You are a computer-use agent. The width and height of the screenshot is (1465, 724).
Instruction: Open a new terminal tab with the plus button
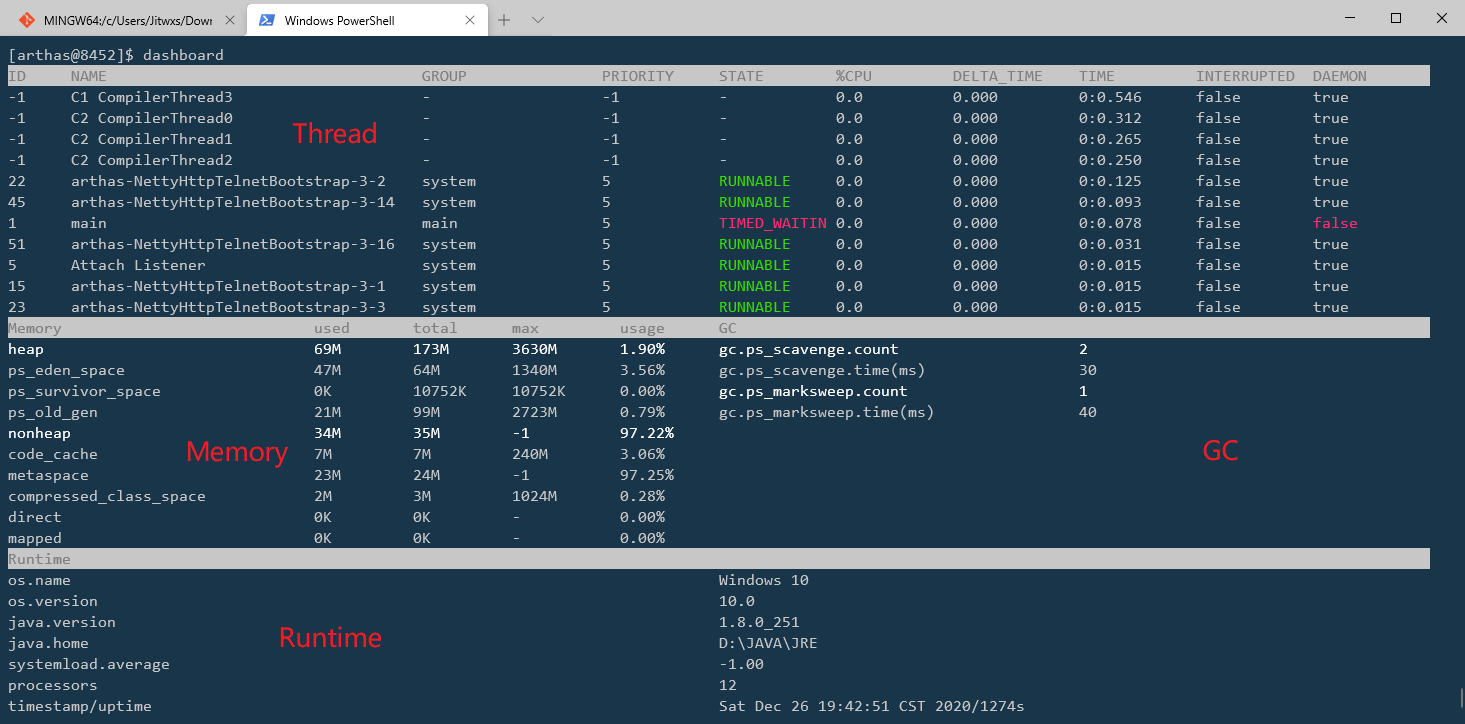pyautogui.click(x=504, y=19)
